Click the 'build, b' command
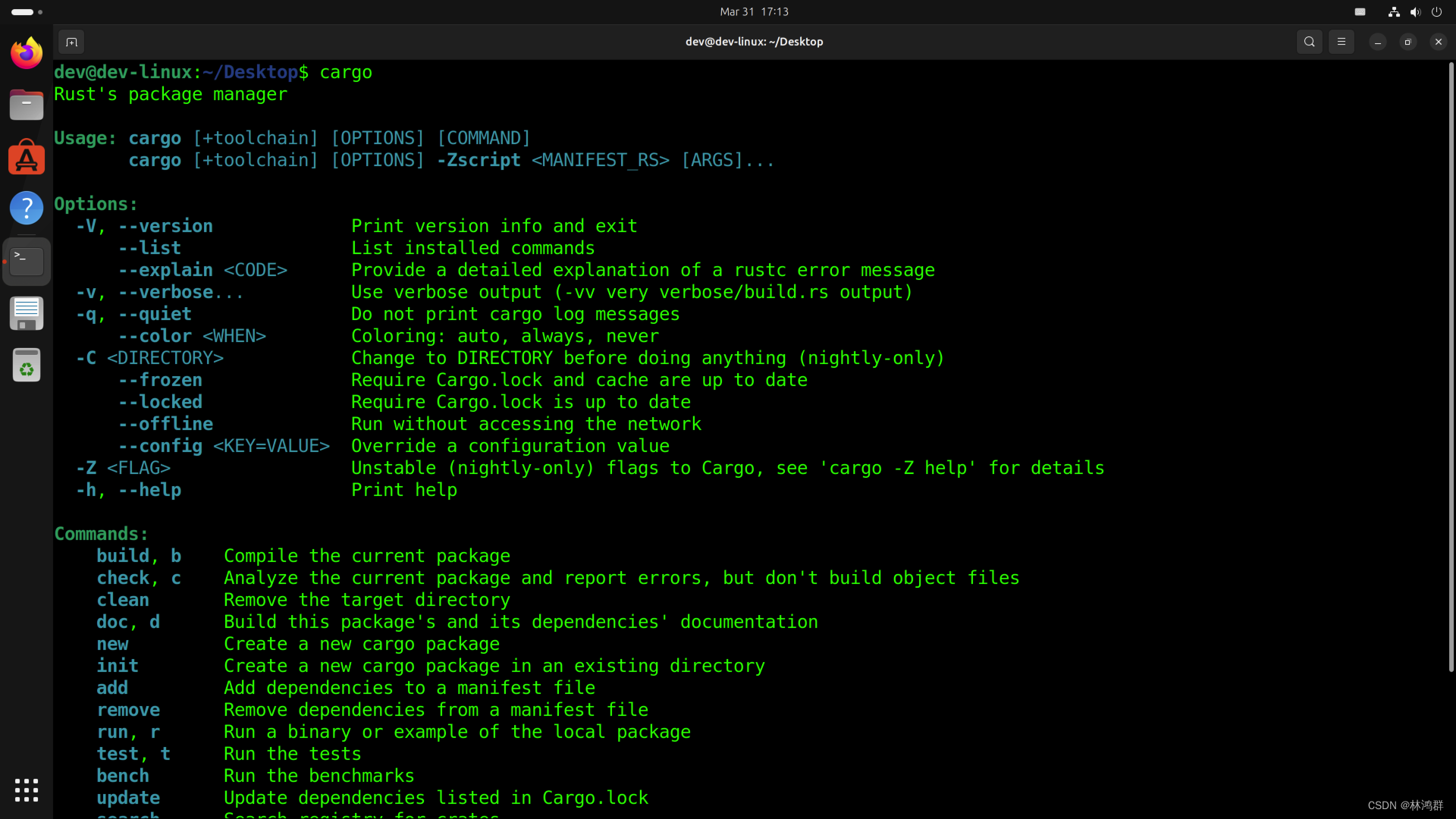Screen dimensions: 1456x819 click(139, 556)
